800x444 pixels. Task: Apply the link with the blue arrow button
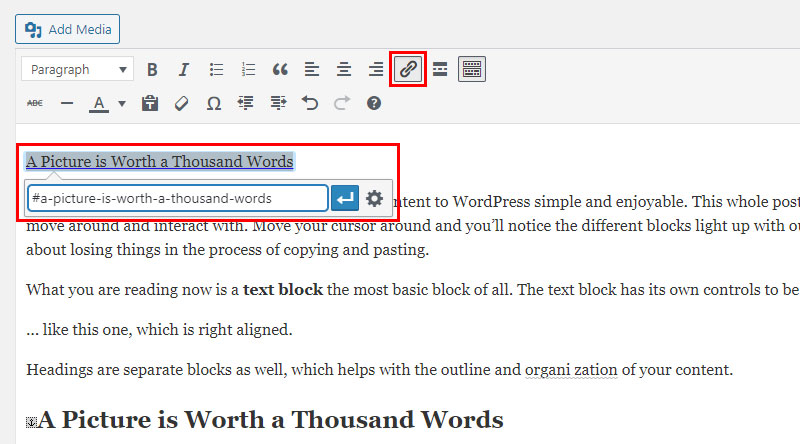click(345, 198)
